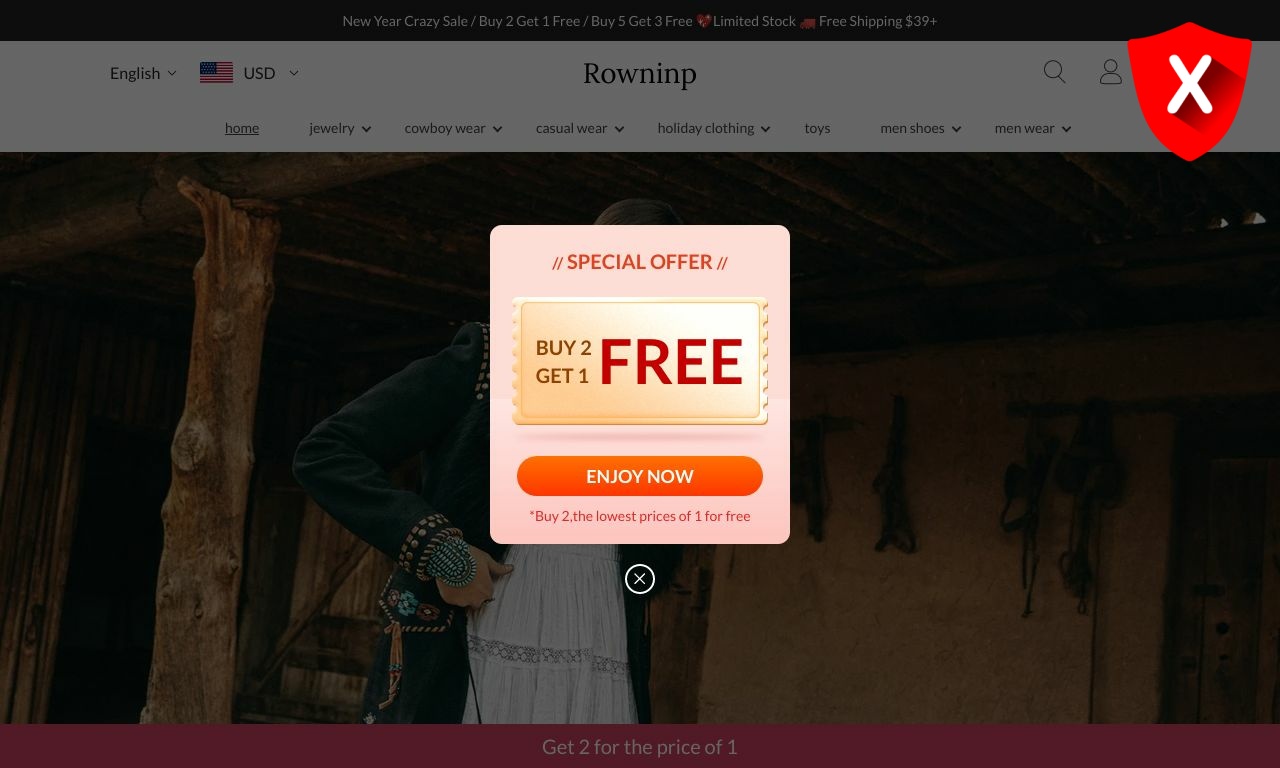Expand the cowboy wear submenu arrow
Image resolution: width=1280 pixels, height=768 pixels.
point(497,129)
